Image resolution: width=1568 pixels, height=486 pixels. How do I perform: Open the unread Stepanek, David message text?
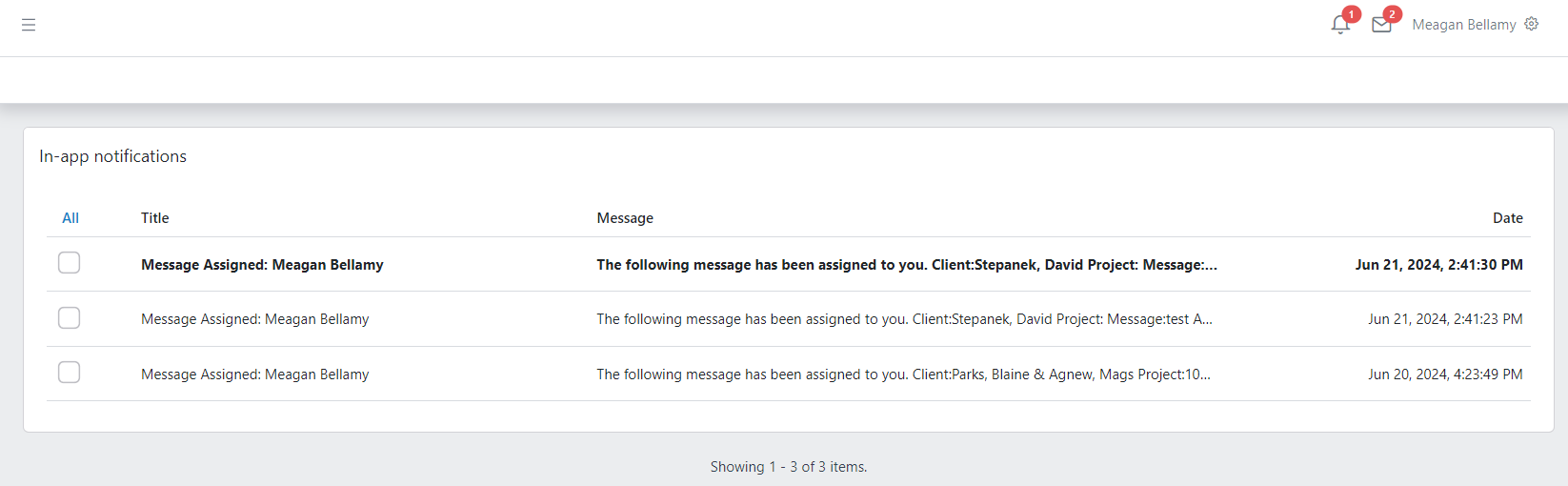pos(906,265)
